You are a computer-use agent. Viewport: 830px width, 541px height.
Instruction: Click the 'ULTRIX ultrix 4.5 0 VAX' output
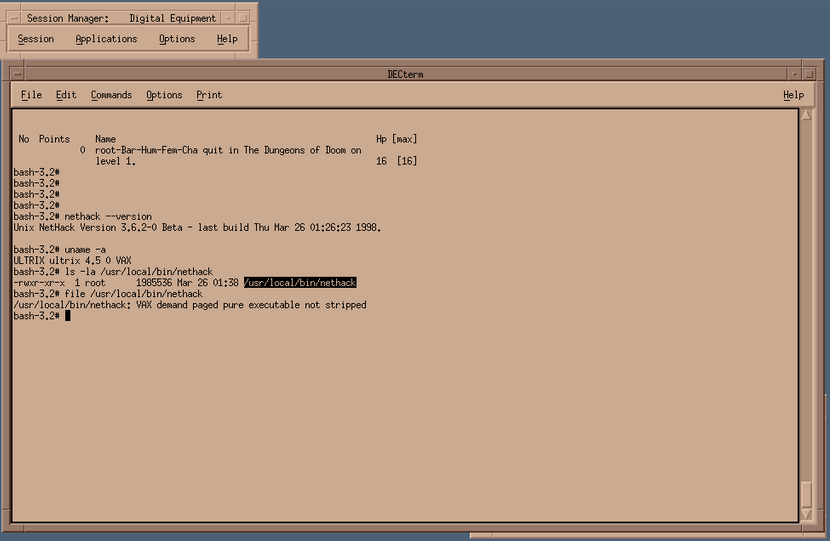pos(73,260)
